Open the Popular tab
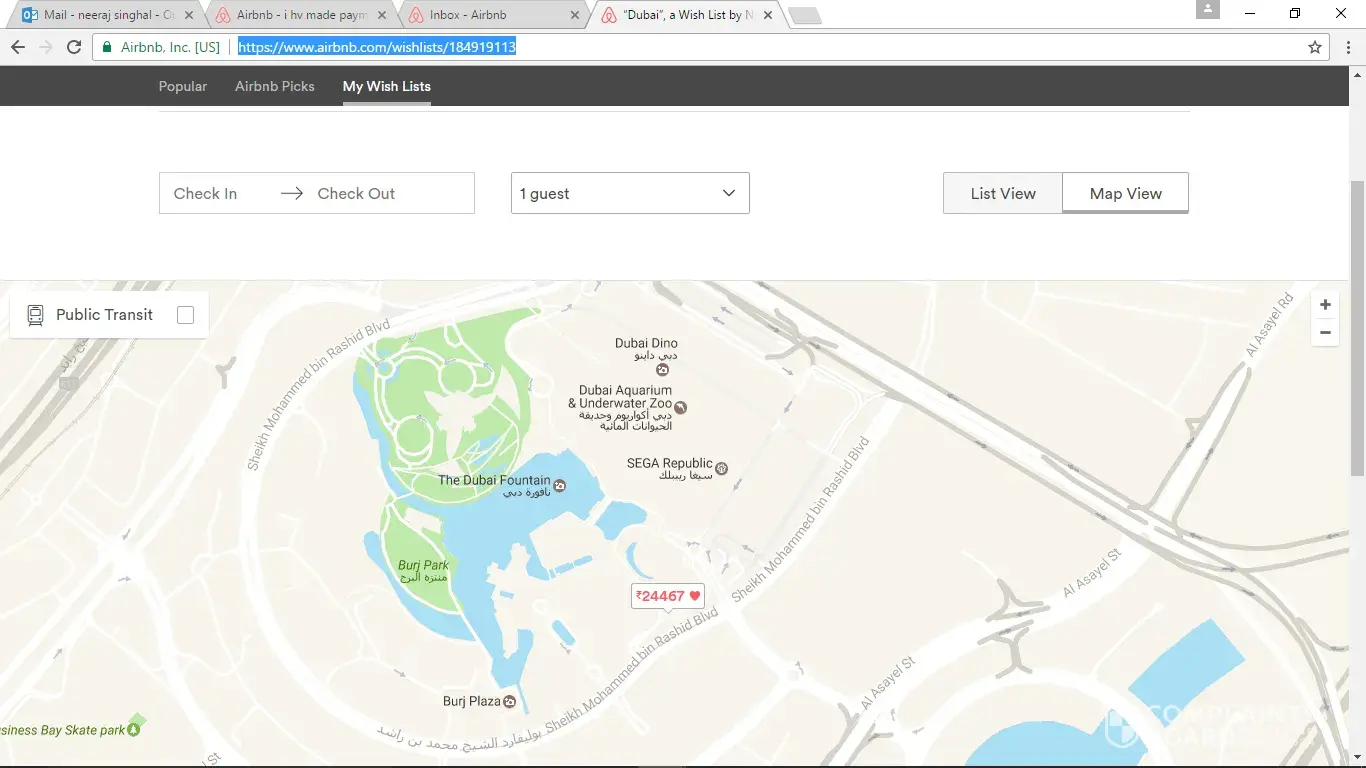 tap(183, 86)
